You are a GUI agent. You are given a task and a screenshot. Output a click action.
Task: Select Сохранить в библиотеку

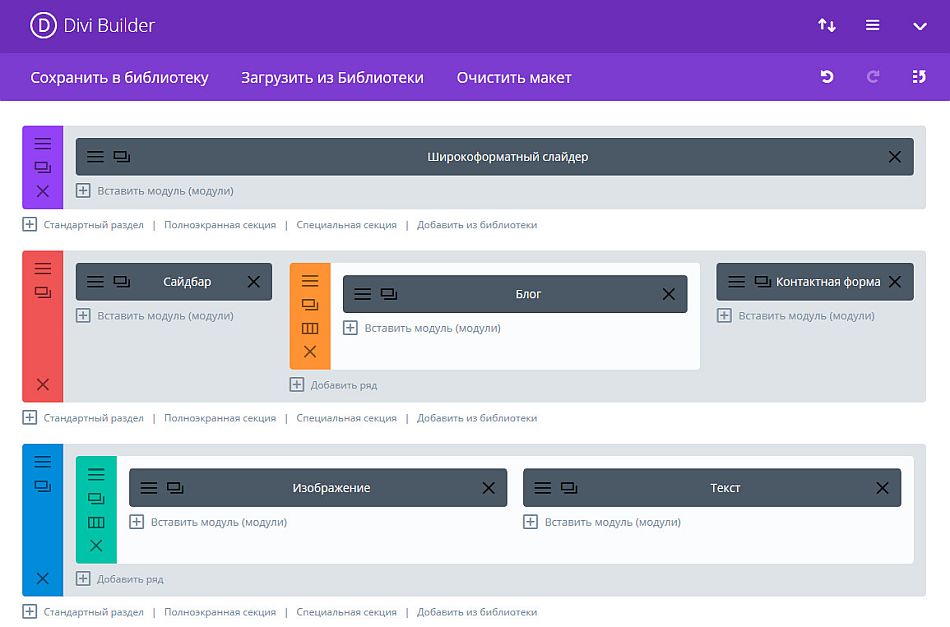click(x=121, y=76)
